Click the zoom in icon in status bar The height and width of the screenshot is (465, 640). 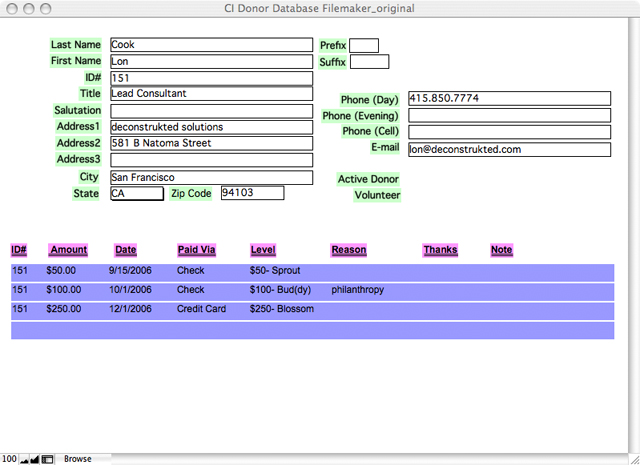34,459
